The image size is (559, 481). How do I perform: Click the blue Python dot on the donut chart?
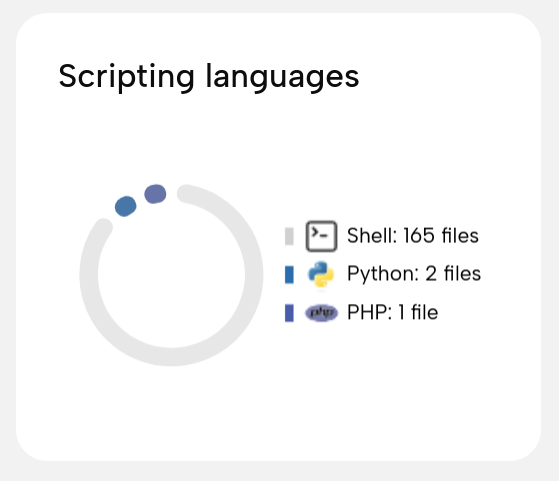(125, 206)
